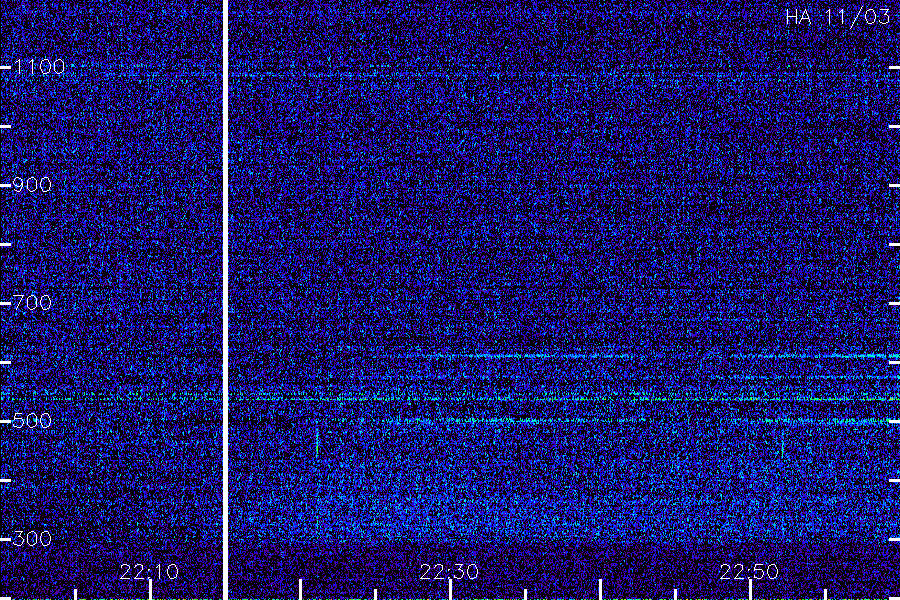Click the white vertical time marker line
The width and height of the screenshot is (900, 600).
[225, 300]
